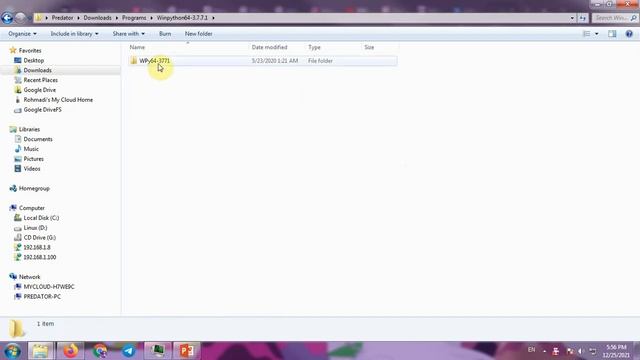
Task: Click the volume tray icon
Action: click(581, 351)
